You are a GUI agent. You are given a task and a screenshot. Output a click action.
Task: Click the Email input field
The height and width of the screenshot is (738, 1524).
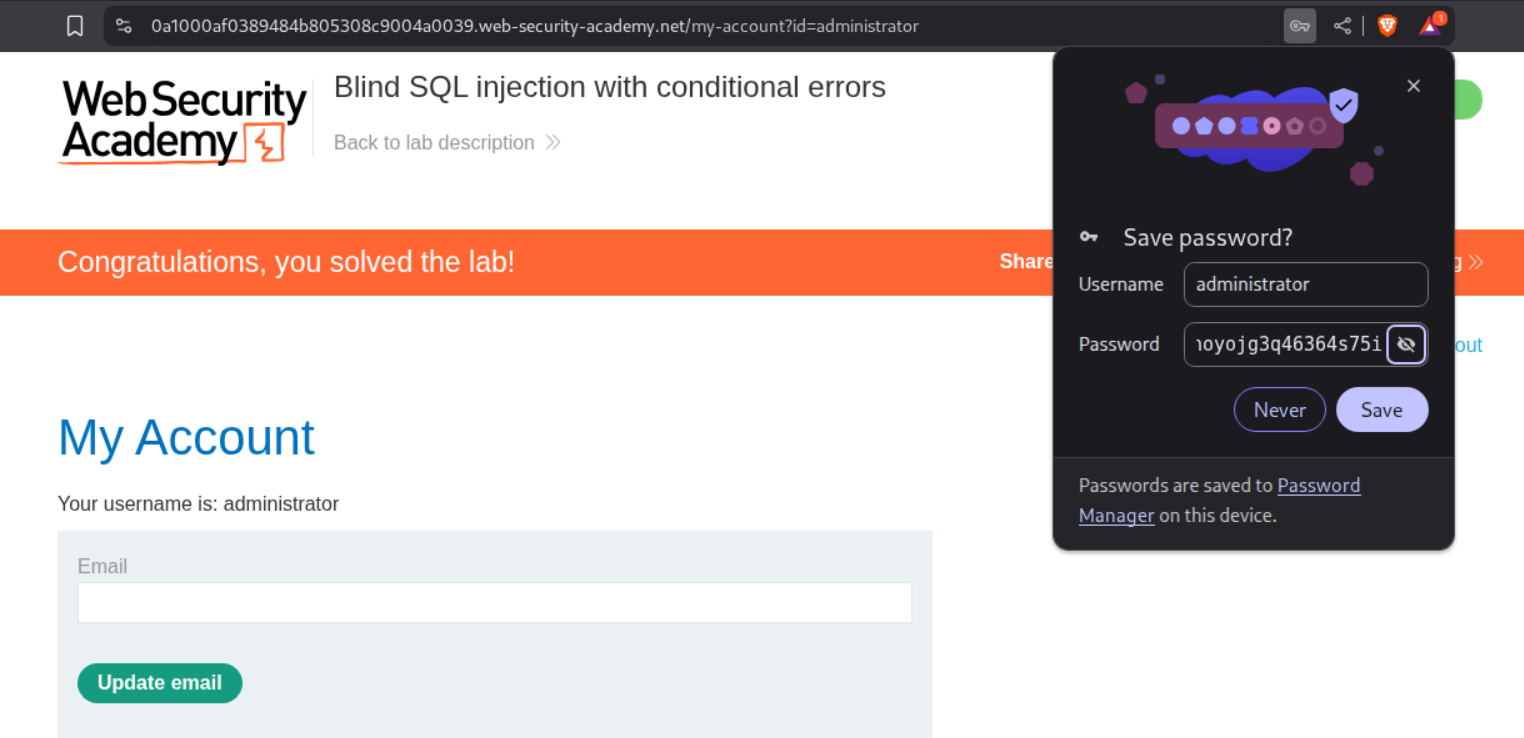[x=494, y=603]
